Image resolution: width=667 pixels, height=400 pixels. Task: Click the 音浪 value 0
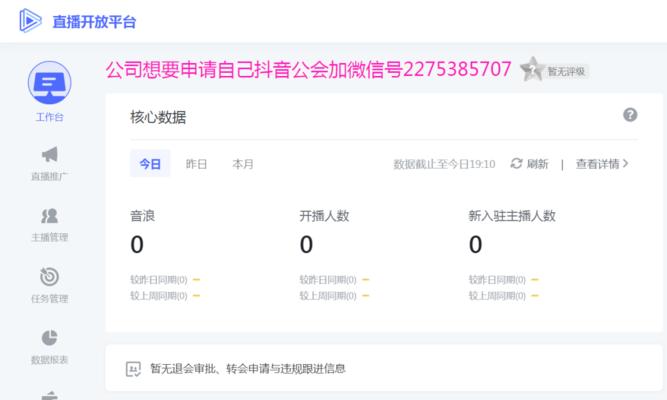click(x=137, y=245)
